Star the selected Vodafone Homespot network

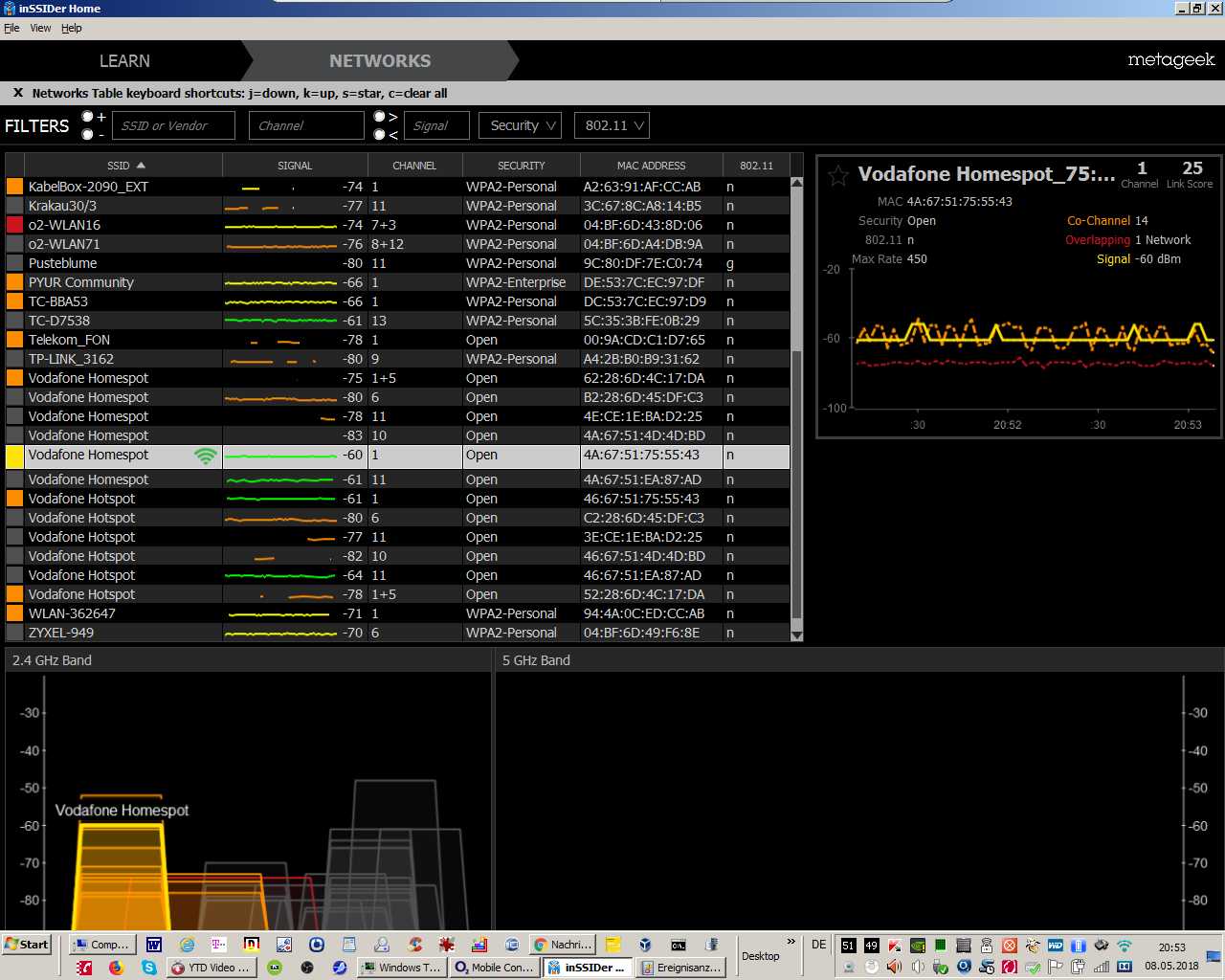click(837, 175)
